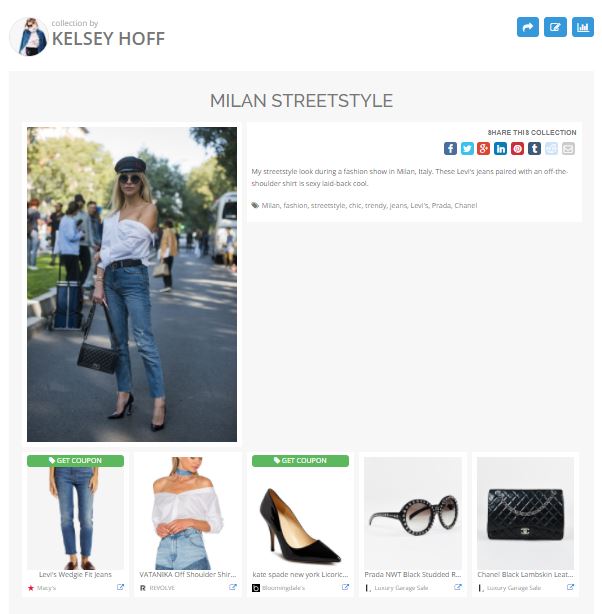Share collection via email envelope icon
Viewport: 602px width, 614px height.
[568, 148]
